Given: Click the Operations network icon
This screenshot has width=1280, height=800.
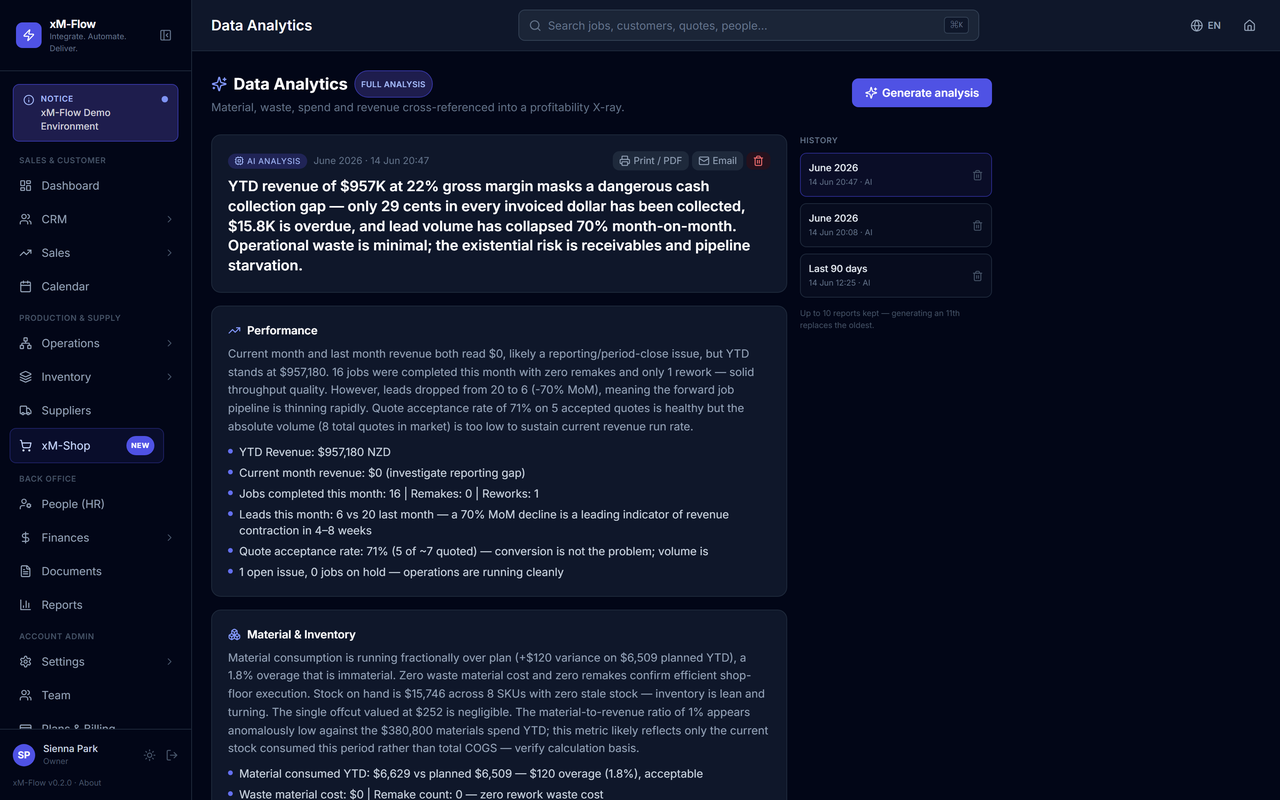Looking at the screenshot, I should click(26, 343).
